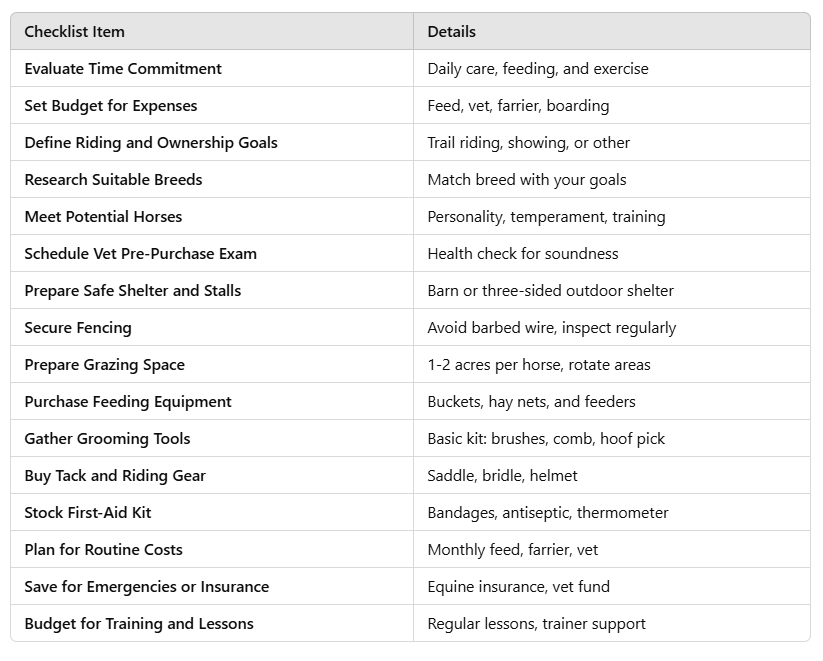Click the 'Avoid barbed wire' details cell

point(612,328)
